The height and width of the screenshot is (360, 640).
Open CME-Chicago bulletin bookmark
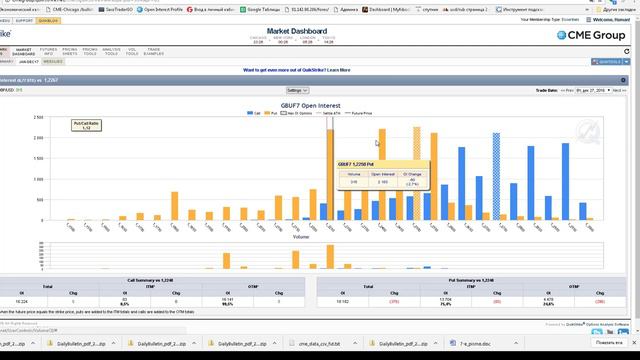coord(69,9)
